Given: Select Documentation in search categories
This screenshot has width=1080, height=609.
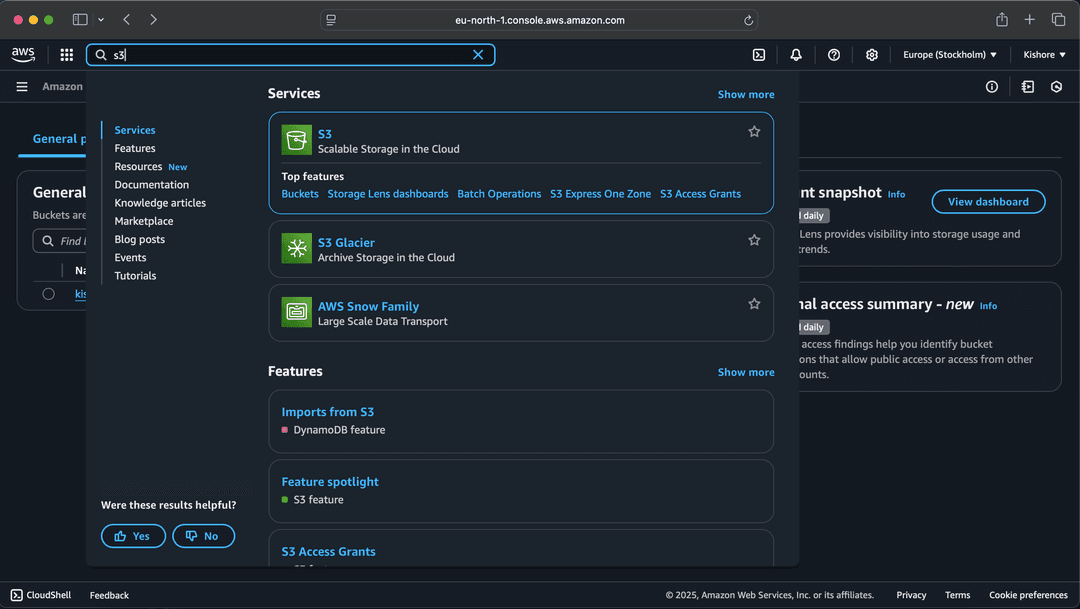Looking at the screenshot, I should 151,185.
